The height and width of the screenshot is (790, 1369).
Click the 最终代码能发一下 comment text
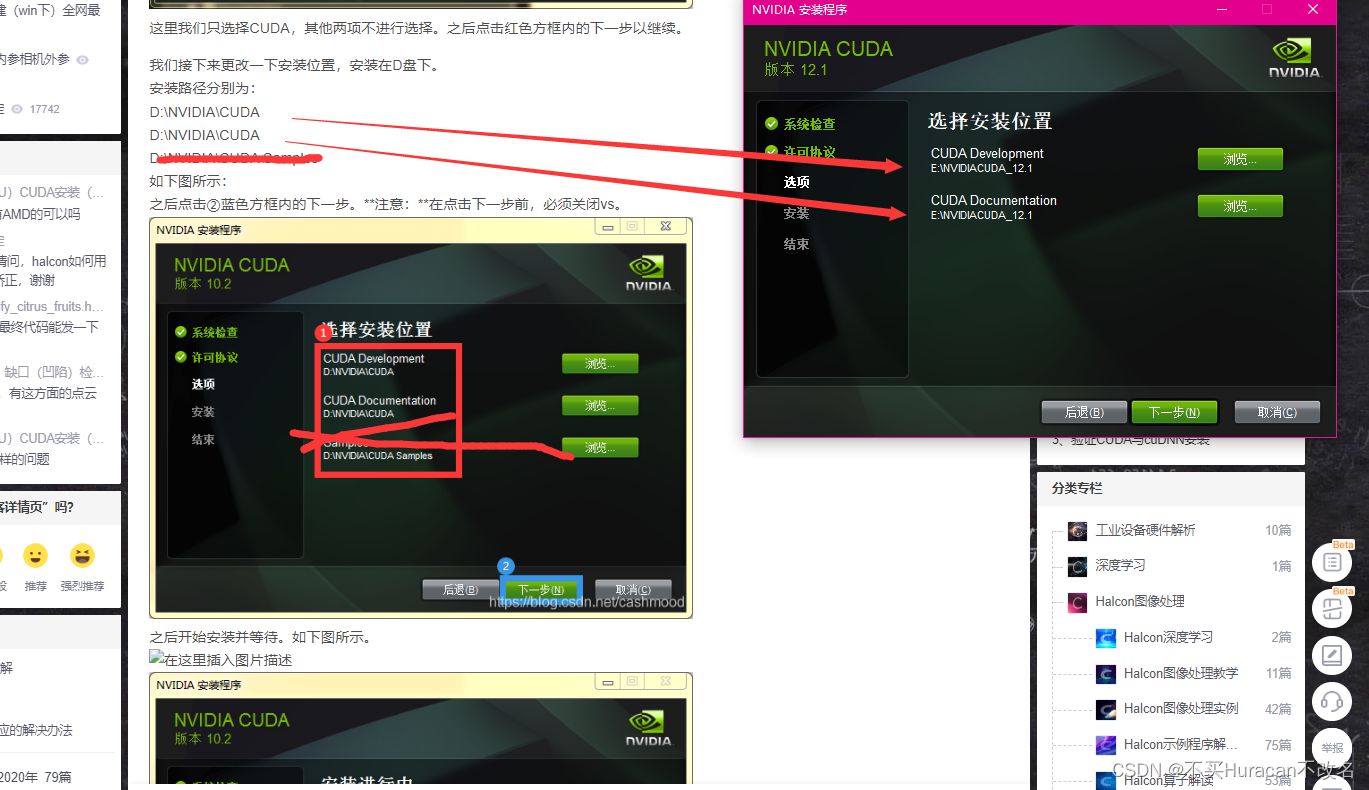click(50, 327)
